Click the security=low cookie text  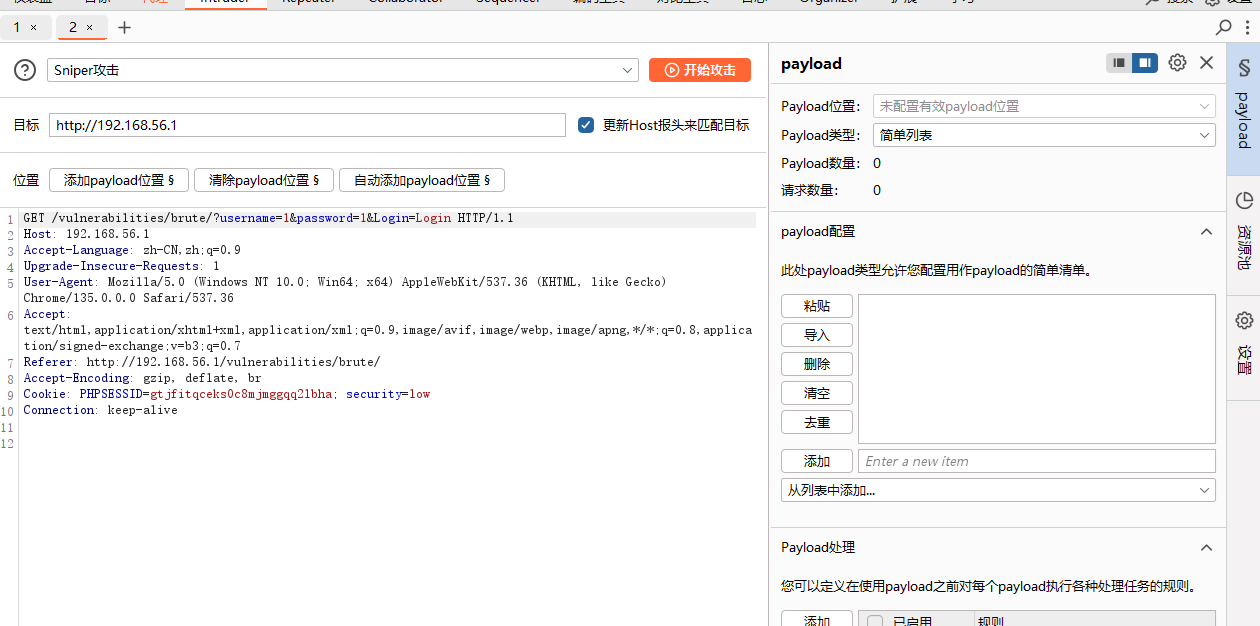pyautogui.click(x=388, y=394)
